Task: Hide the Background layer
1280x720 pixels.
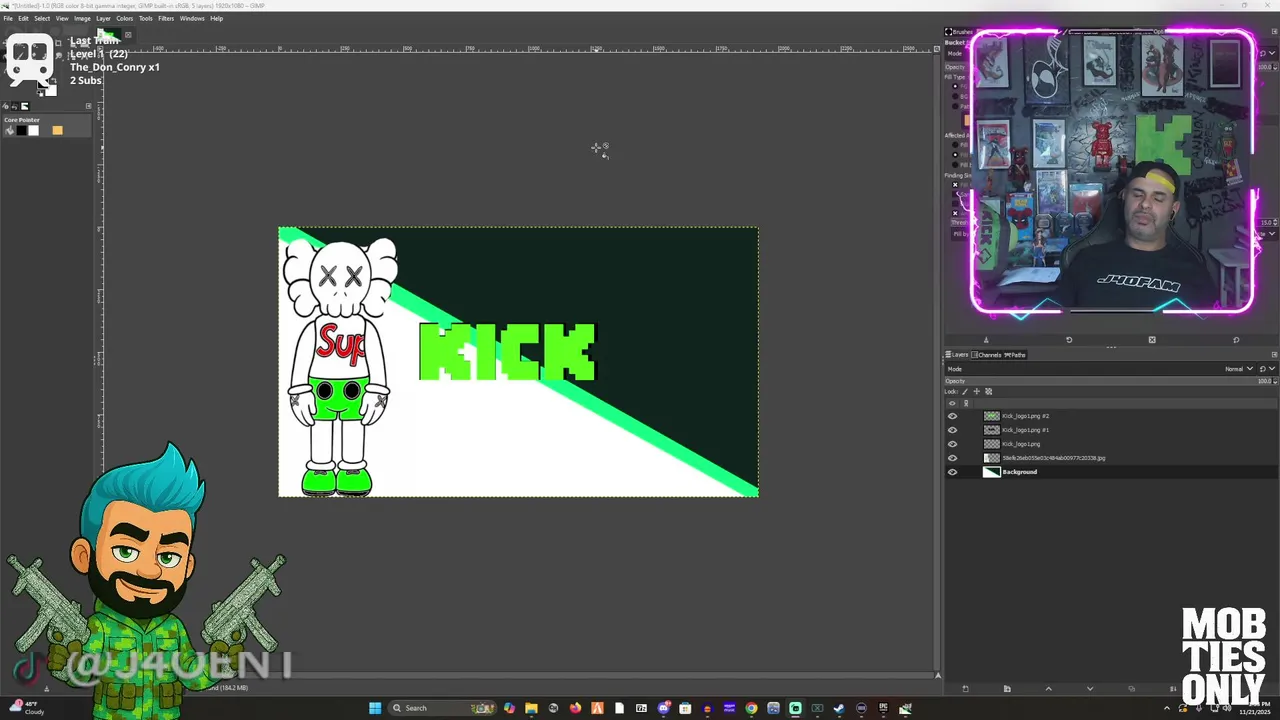Action: tap(952, 472)
